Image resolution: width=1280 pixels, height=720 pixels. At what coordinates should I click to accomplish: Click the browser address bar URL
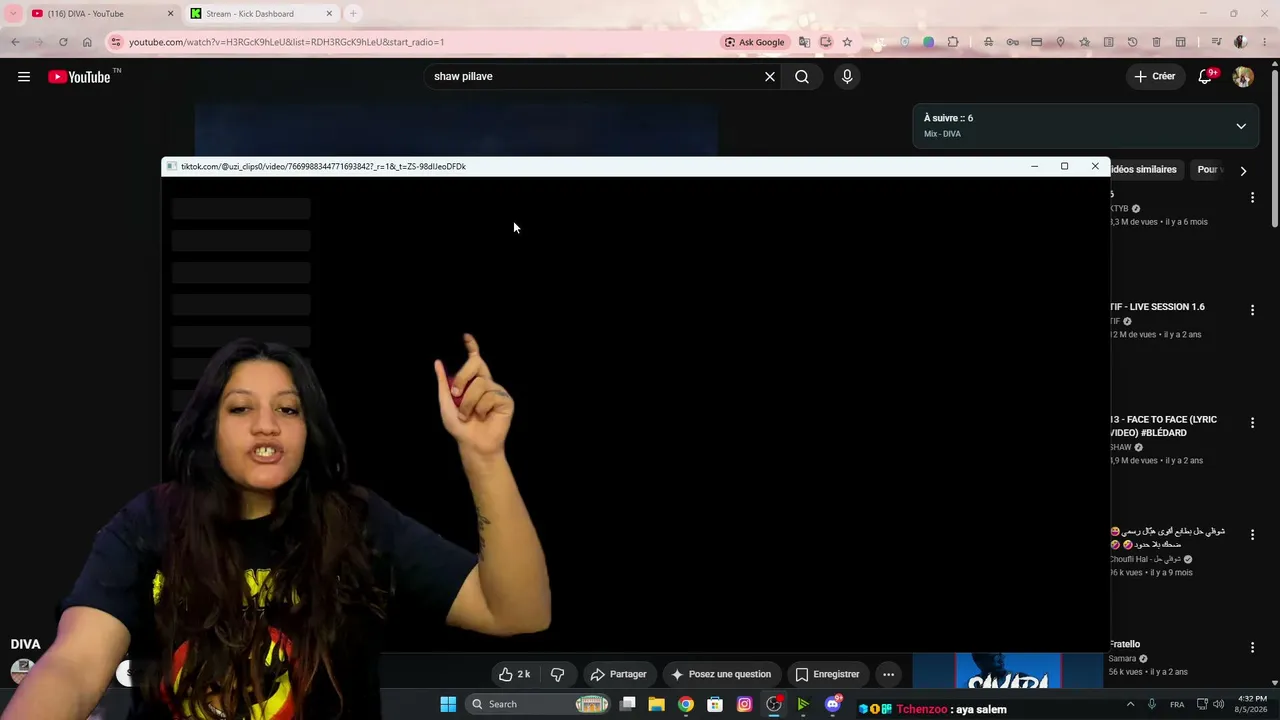(287, 42)
